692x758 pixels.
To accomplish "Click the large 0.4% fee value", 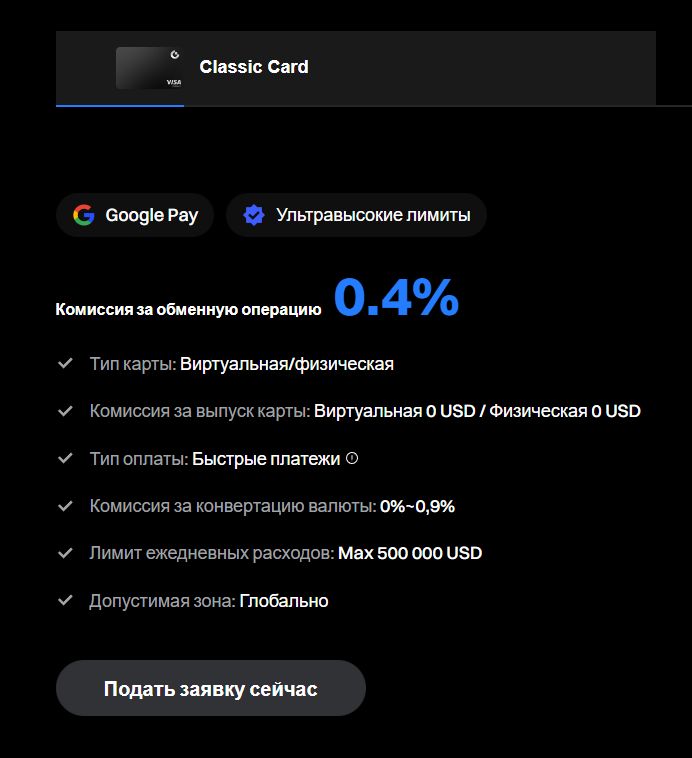I will 396,297.
